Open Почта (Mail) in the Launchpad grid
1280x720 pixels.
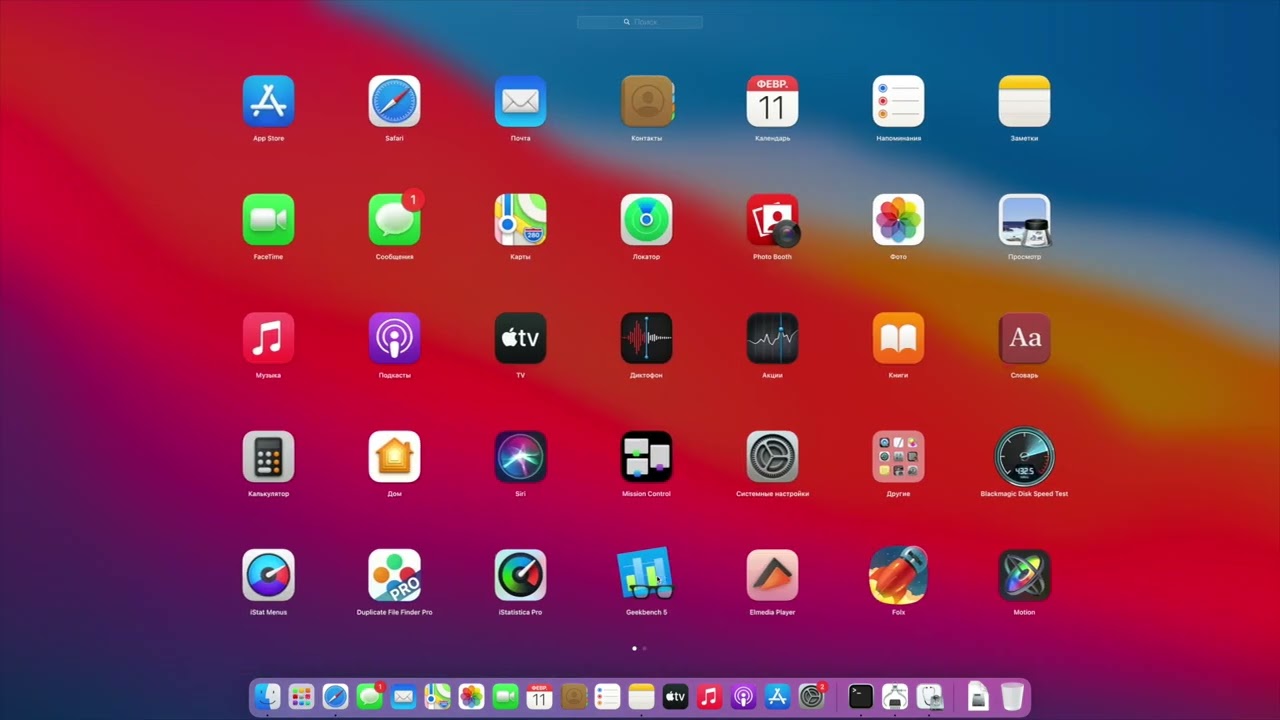[x=520, y=101]
